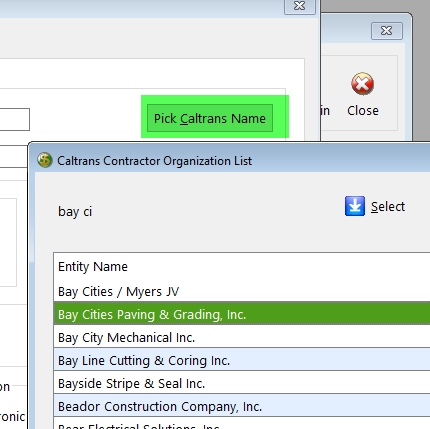Select the Bay City Mechanical Inc. row
This screenshot has width=430, height=429.
click(242, 337)
